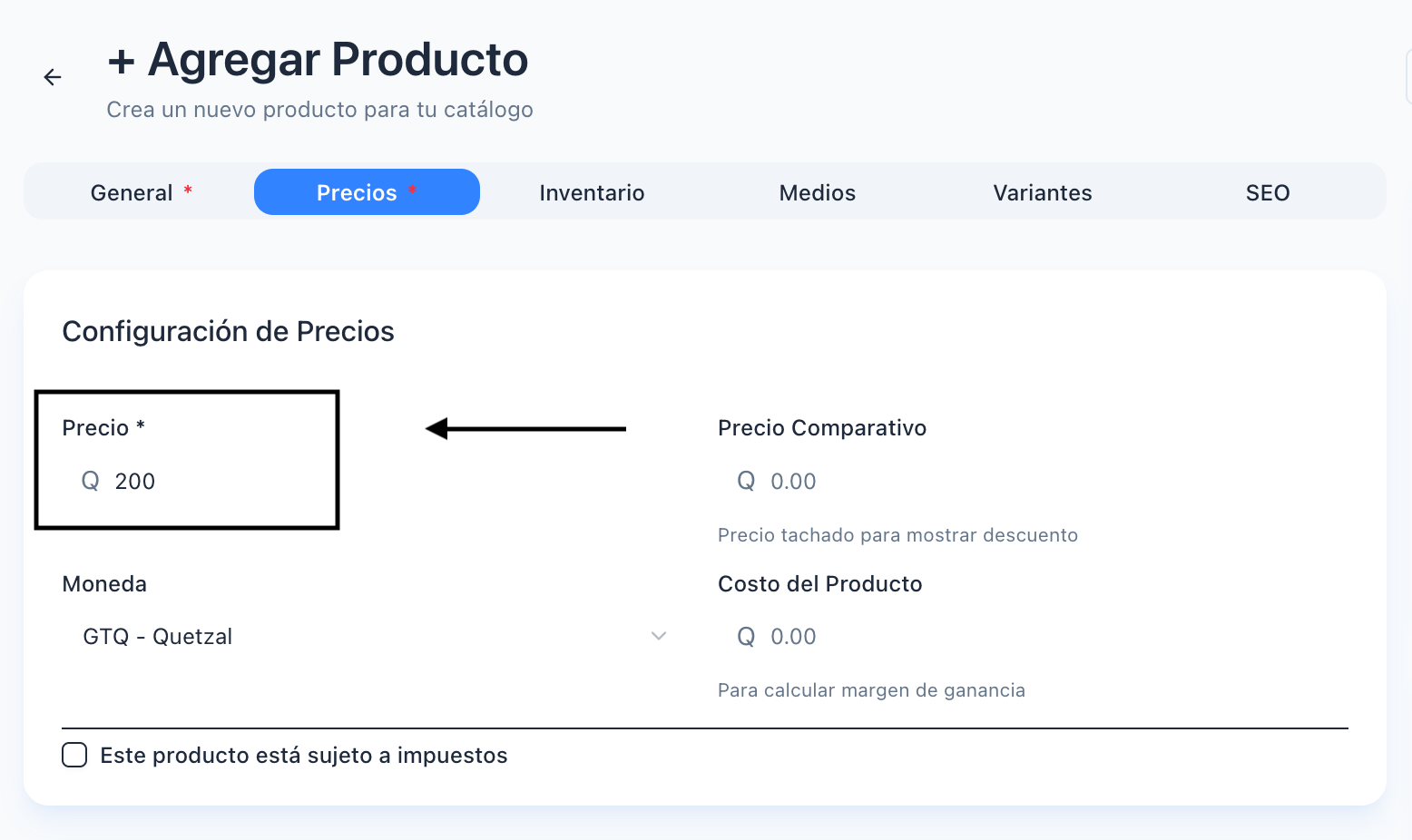Open the SEO tab
This screenshot has height=840, width=1412.
(x=1267, y=192)
